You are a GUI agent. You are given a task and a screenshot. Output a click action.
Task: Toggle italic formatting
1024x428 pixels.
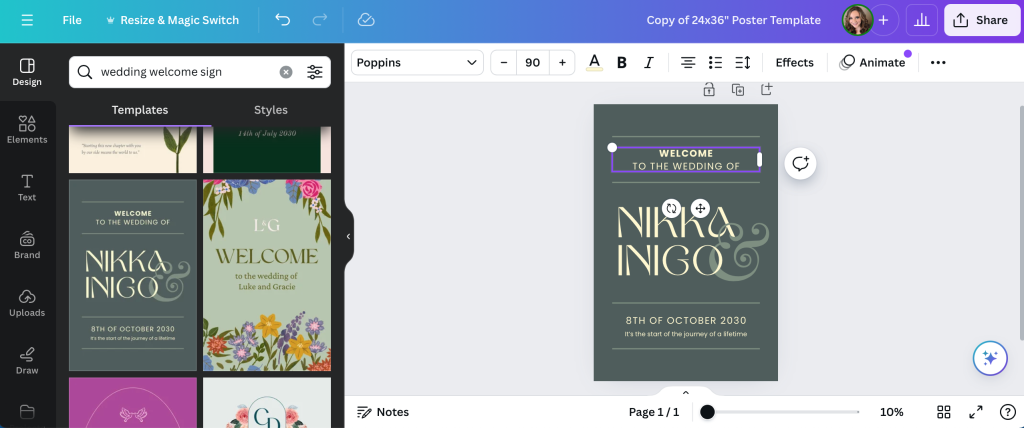(648, 63)
